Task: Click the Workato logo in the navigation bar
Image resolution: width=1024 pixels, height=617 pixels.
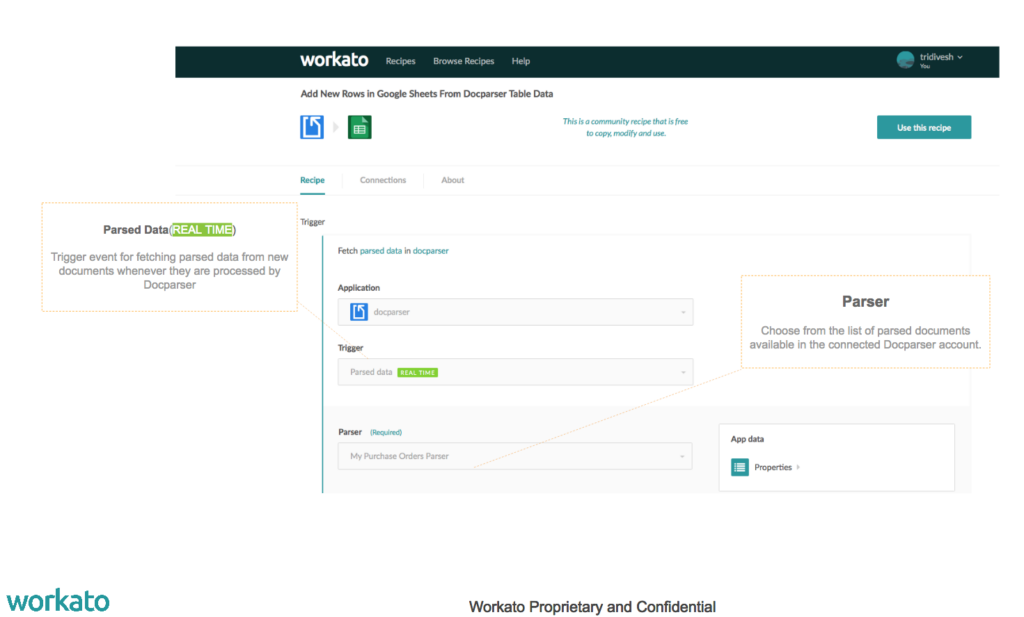Action: pyautogui.click(x=334, y=60)
